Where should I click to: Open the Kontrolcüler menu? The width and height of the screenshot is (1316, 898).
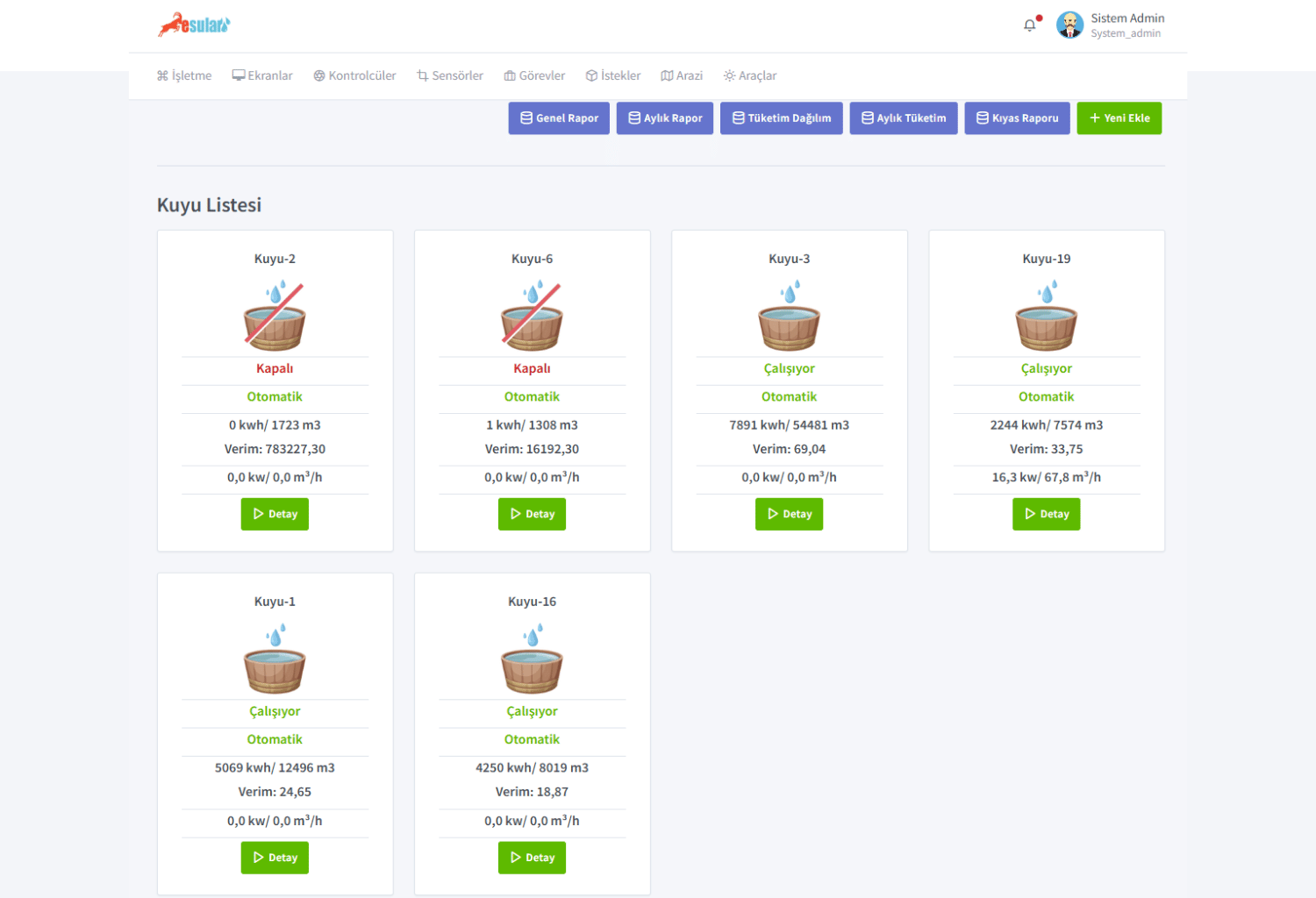[354, 75]
